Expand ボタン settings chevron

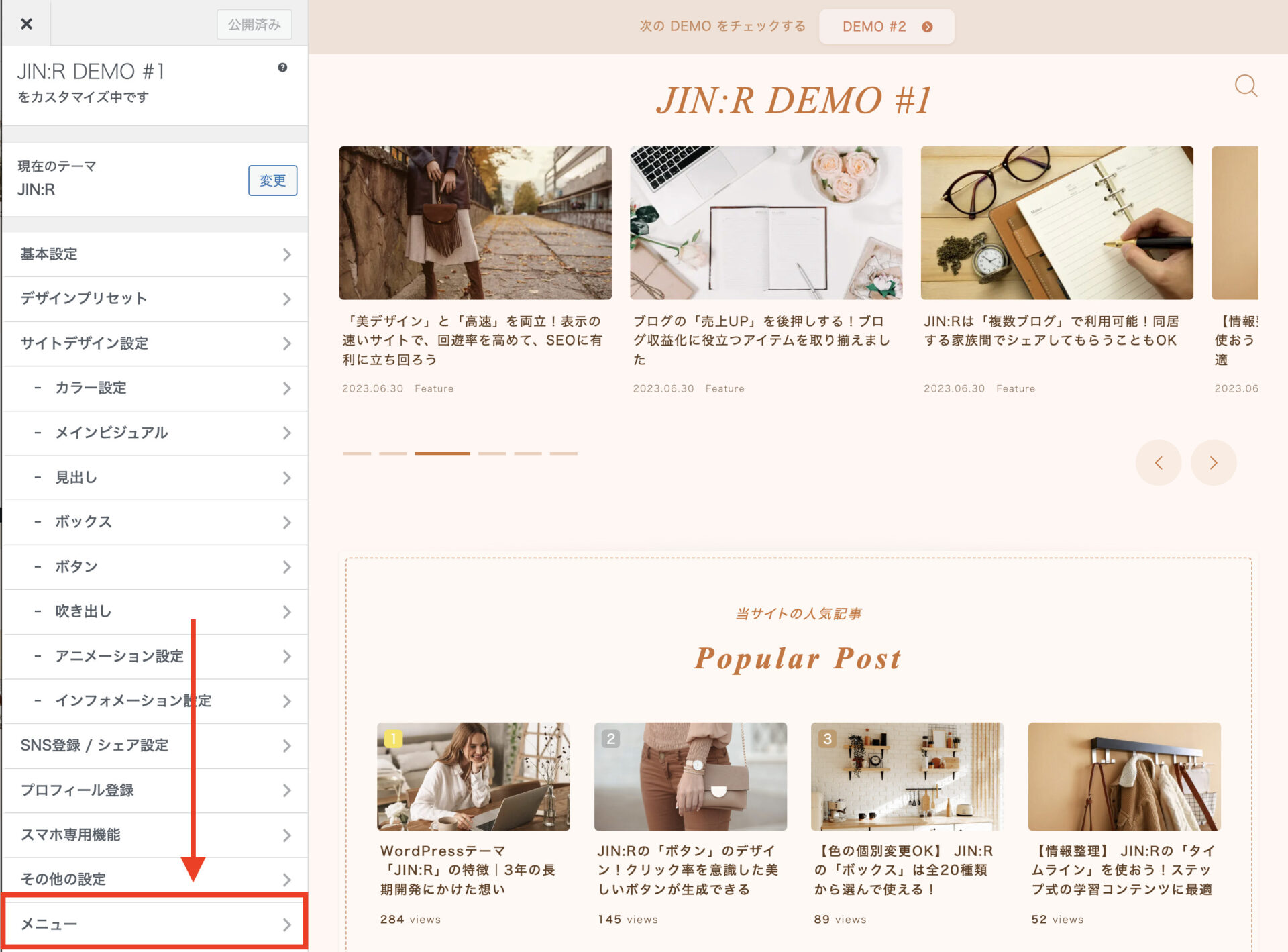(286, 567)
